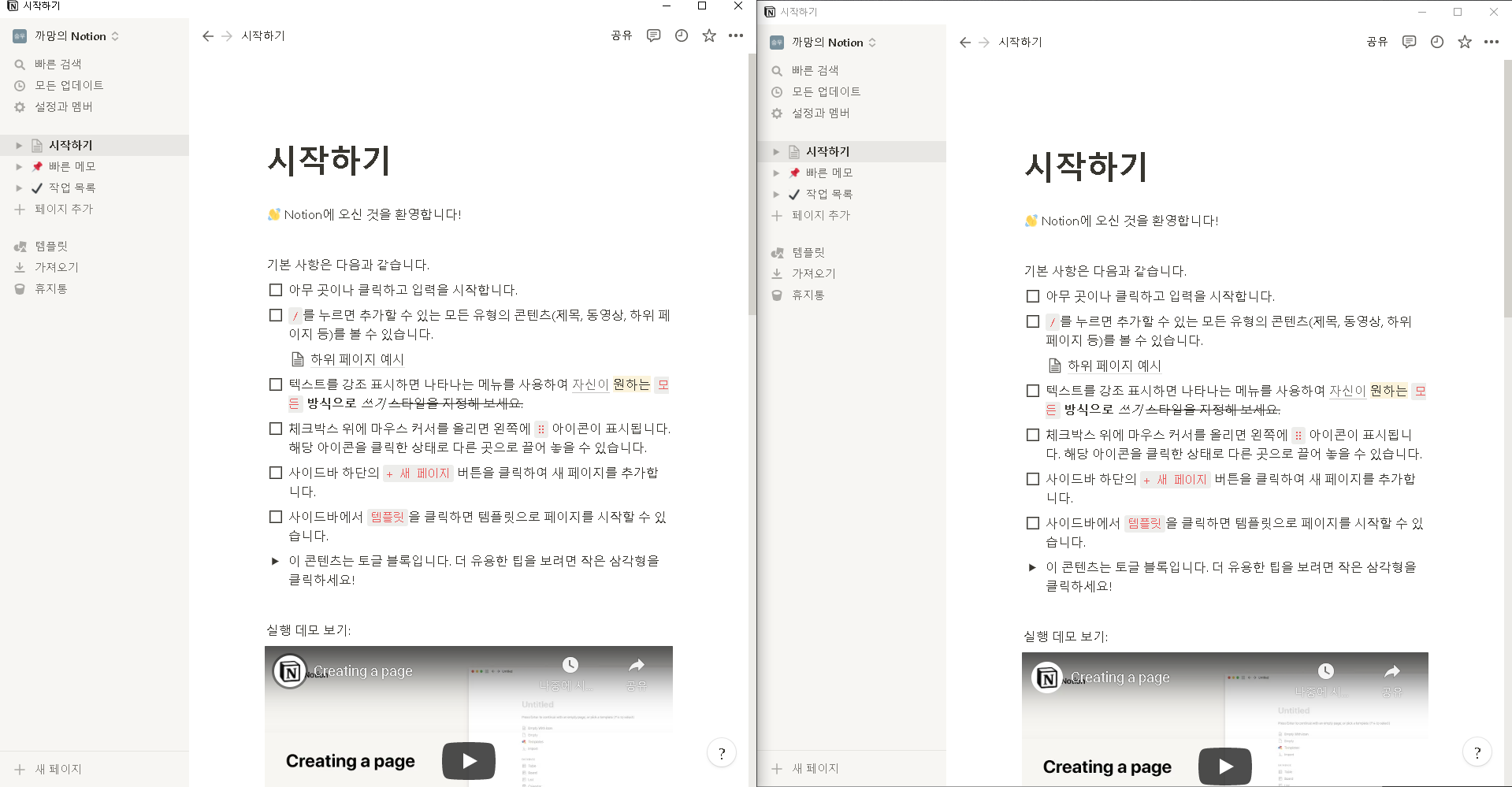Viewport: 1512px width, 787px height.
Task: Favorite the page with star in right window
Action: pos(1465,42)
